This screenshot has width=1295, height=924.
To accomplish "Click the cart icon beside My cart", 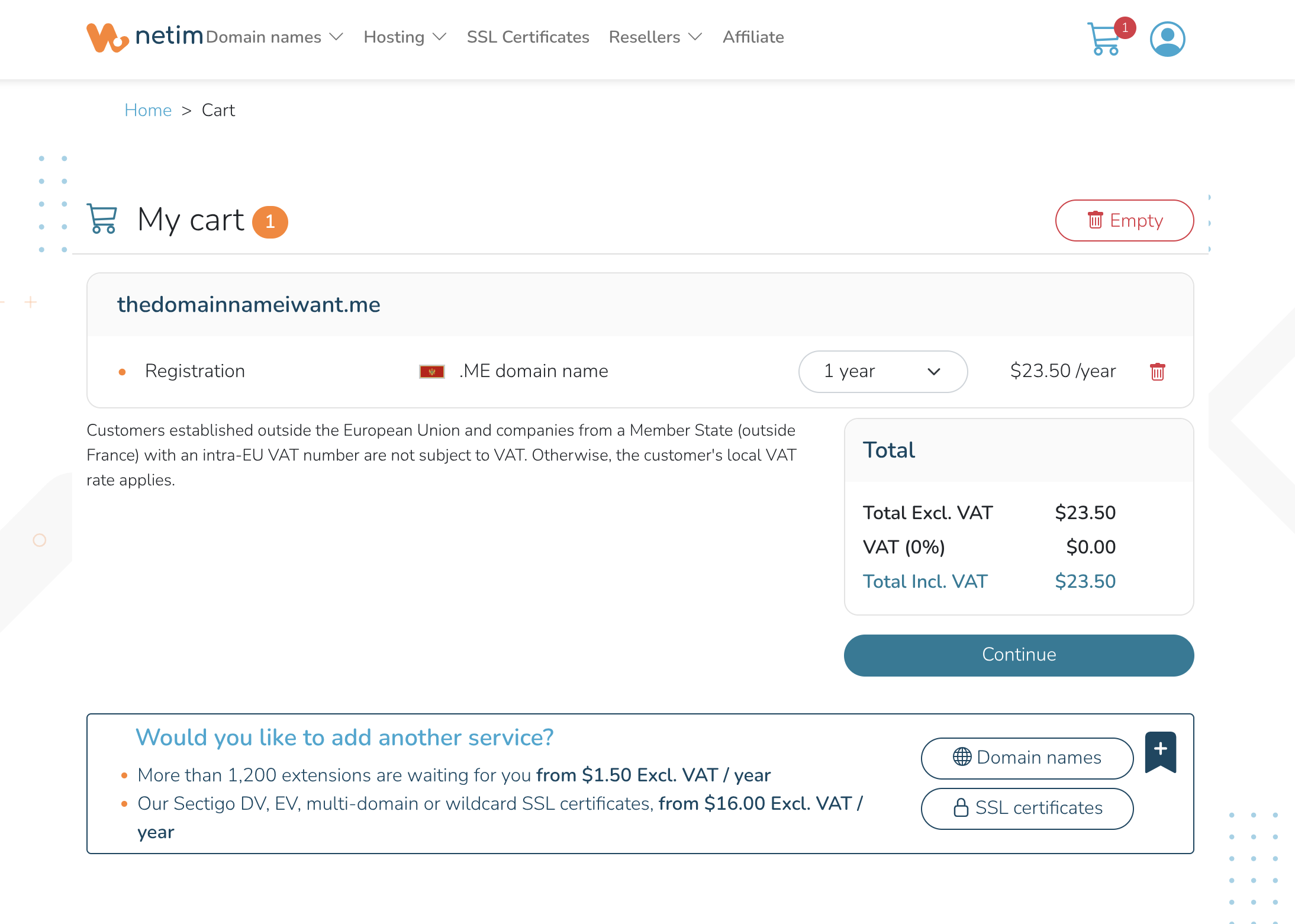I will tap(102, 219).
